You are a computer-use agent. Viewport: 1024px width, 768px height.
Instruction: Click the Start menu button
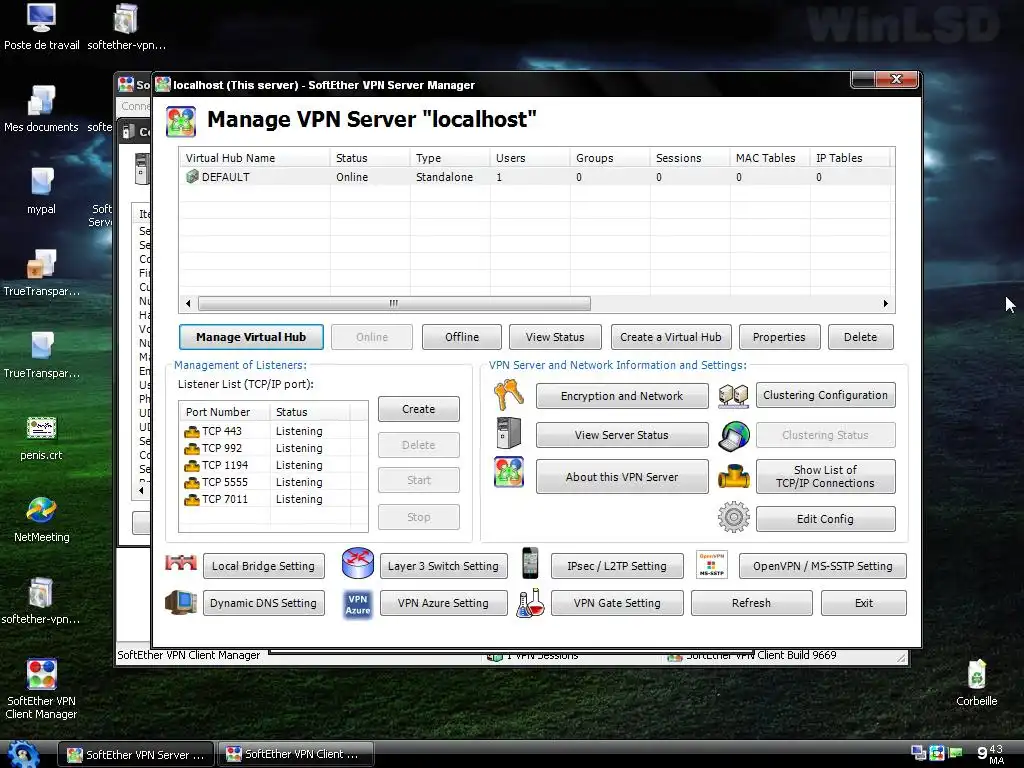[23, 754]
